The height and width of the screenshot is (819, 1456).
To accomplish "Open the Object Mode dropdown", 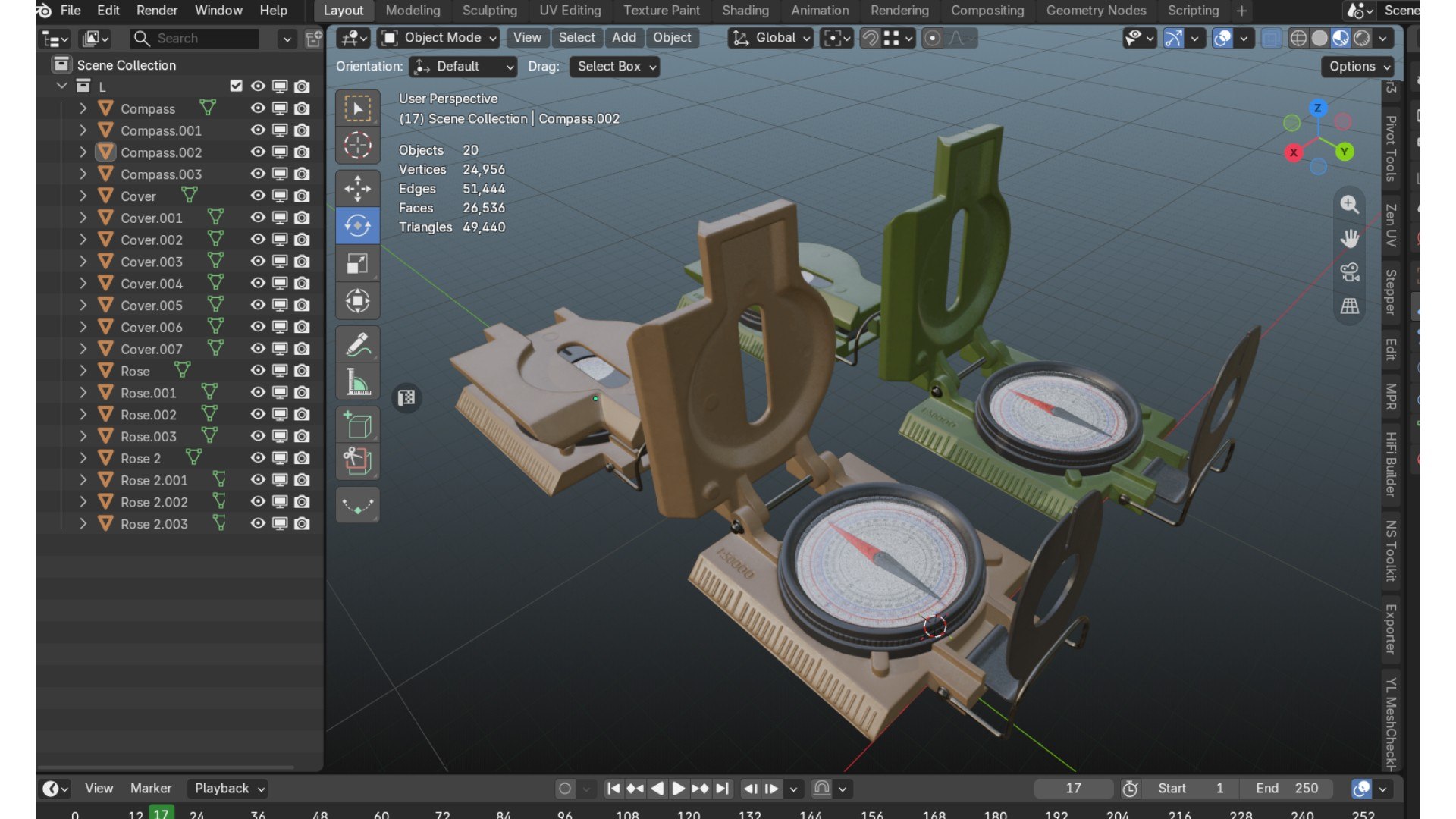I will pyautogui.click(x=439, y=38).
